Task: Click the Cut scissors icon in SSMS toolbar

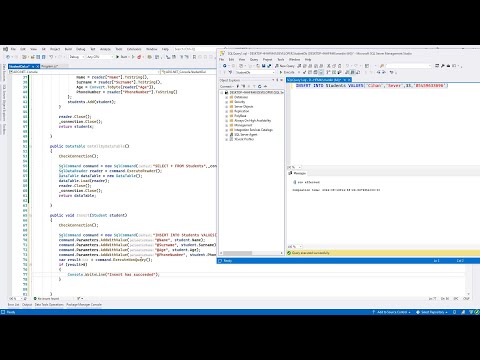Action: (329, 66)
